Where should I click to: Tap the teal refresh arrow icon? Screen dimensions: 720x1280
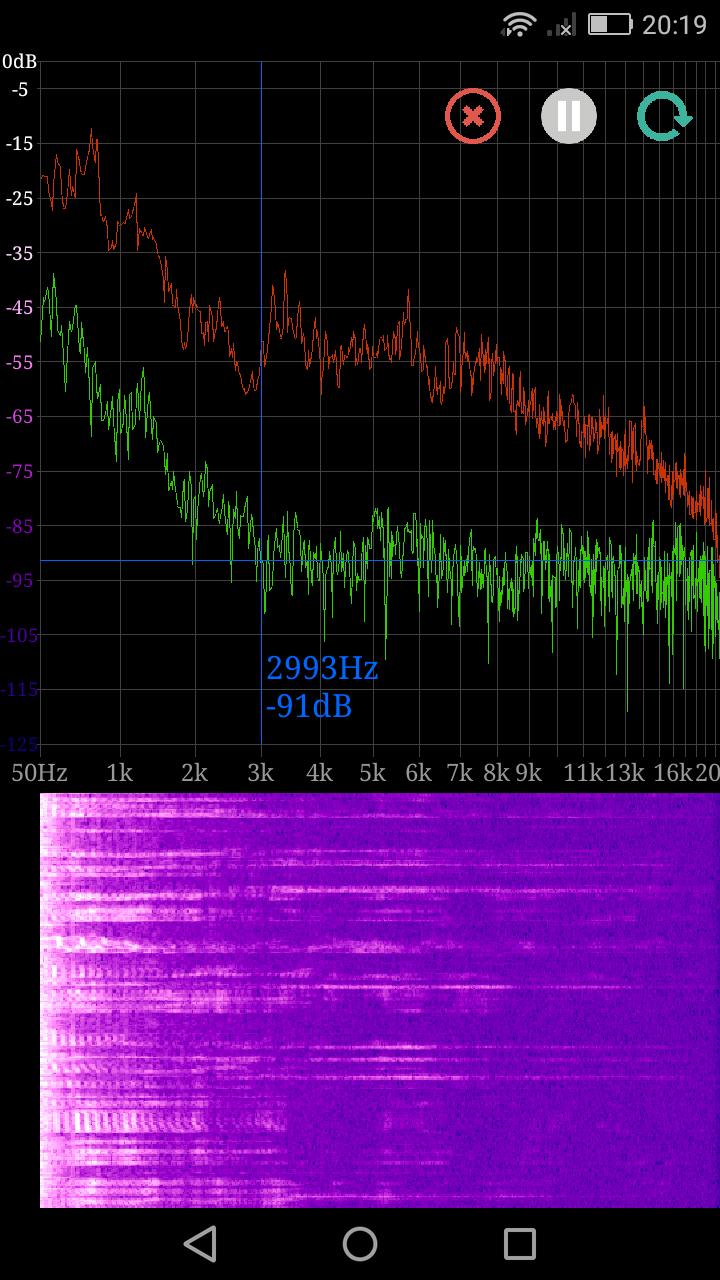(665, 116)
